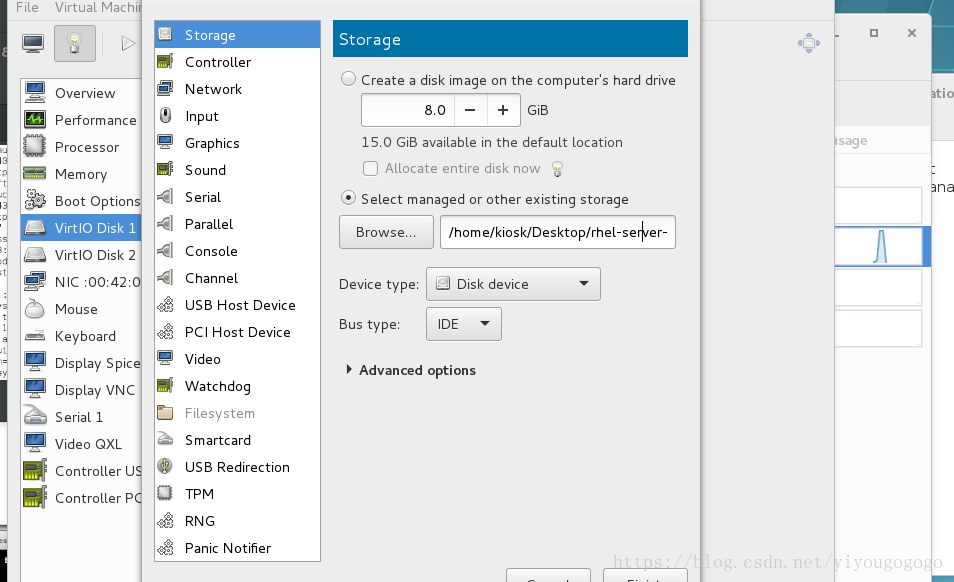Viewport: 954px width, 582px height.
Task: Open the File menu
Action: pos(27,7)
